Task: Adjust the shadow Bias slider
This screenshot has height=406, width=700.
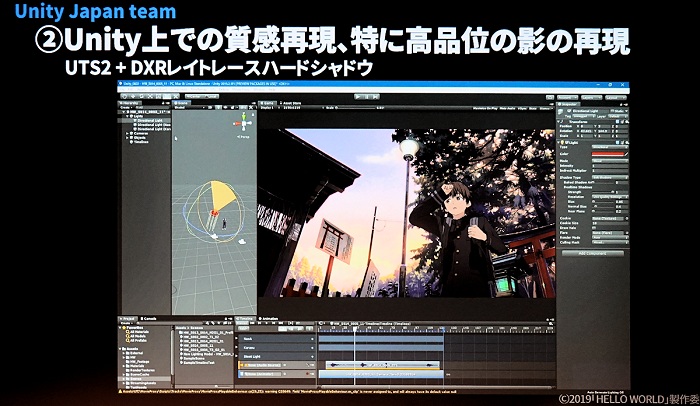Action: point(603,201)
